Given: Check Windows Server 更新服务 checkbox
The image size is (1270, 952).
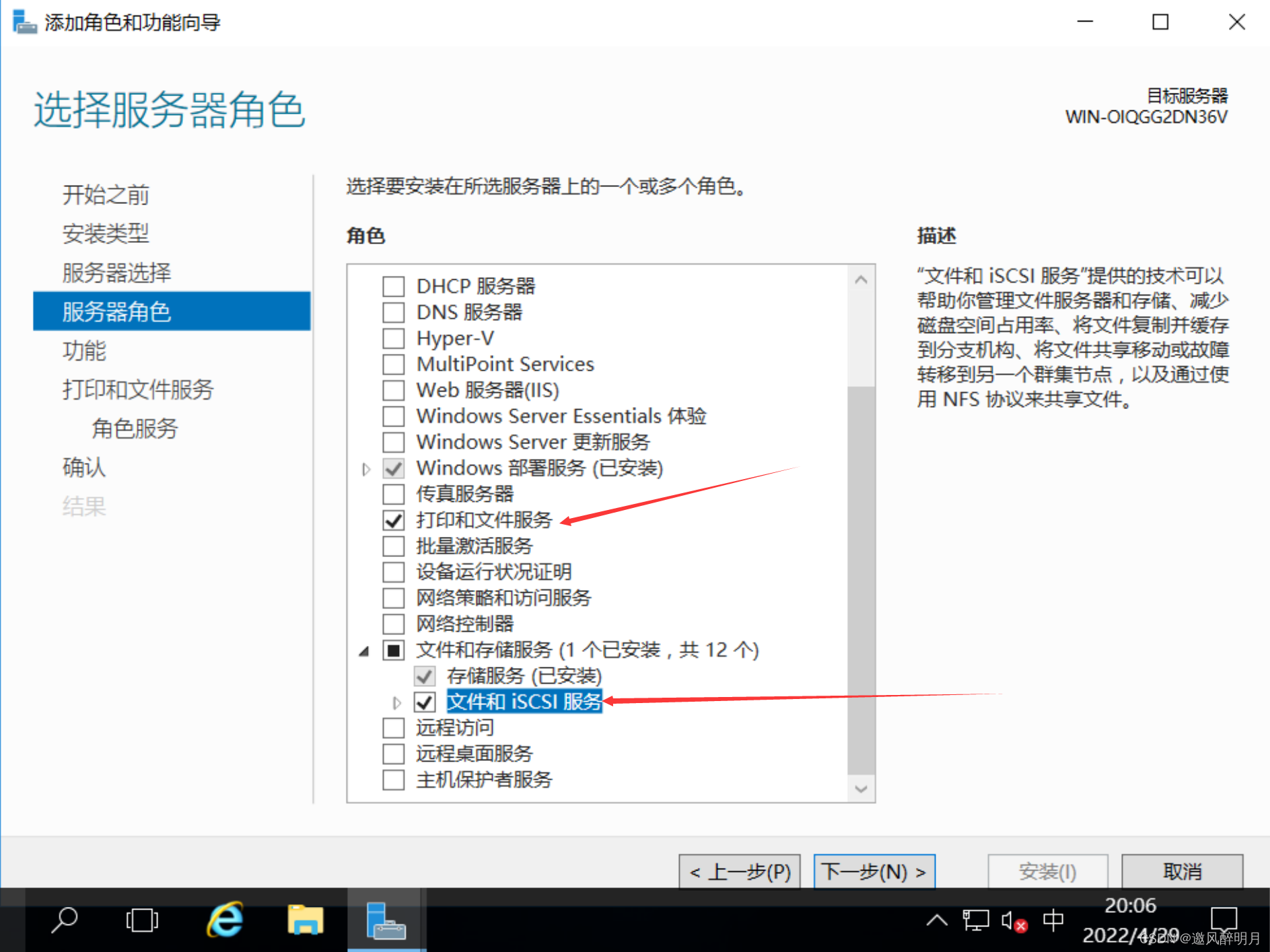Looking at the screenshot, I should point(394,443).
